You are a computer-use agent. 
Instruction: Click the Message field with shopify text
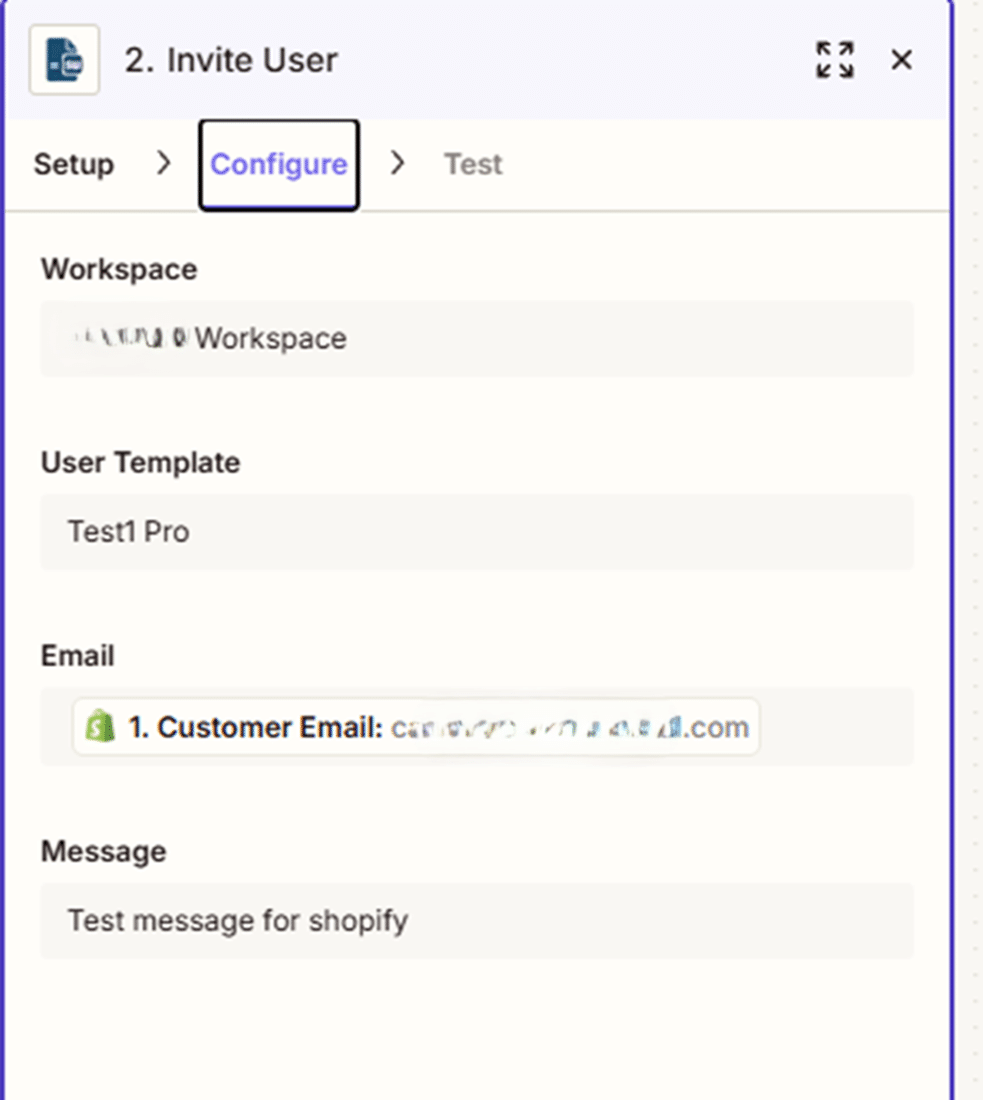coord(476,920)
